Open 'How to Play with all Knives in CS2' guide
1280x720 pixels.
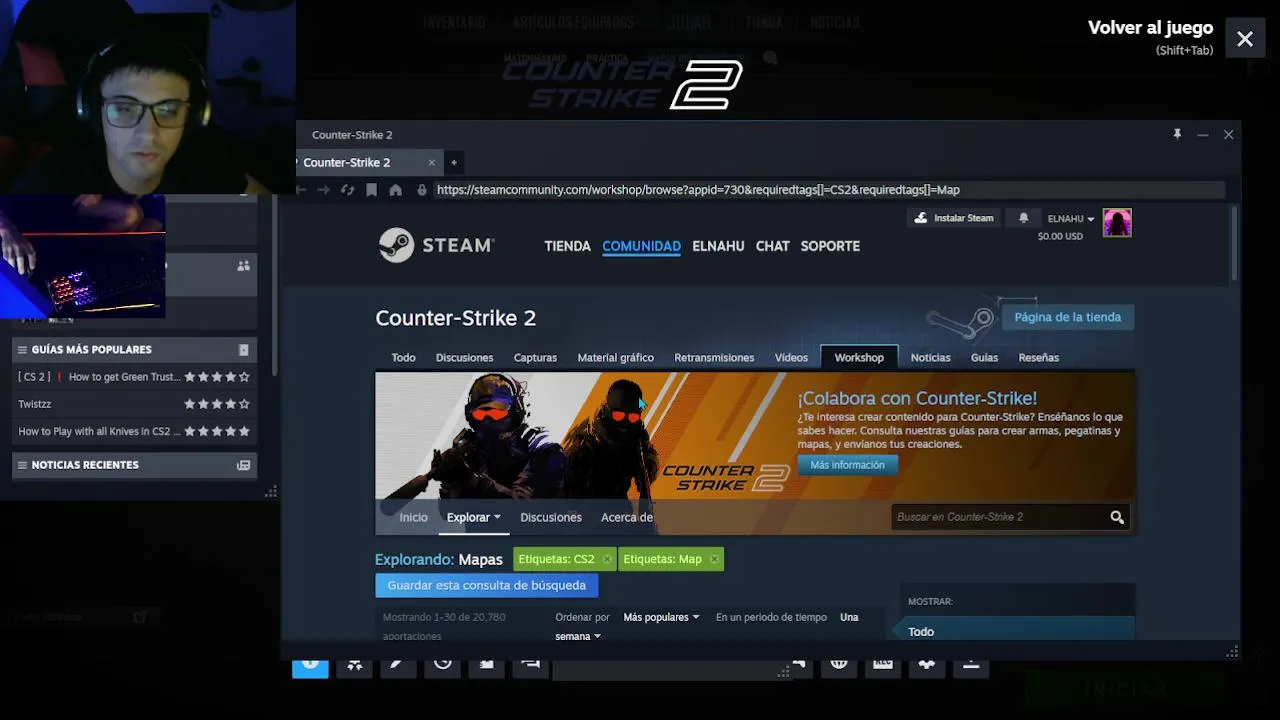coord(99,431)
